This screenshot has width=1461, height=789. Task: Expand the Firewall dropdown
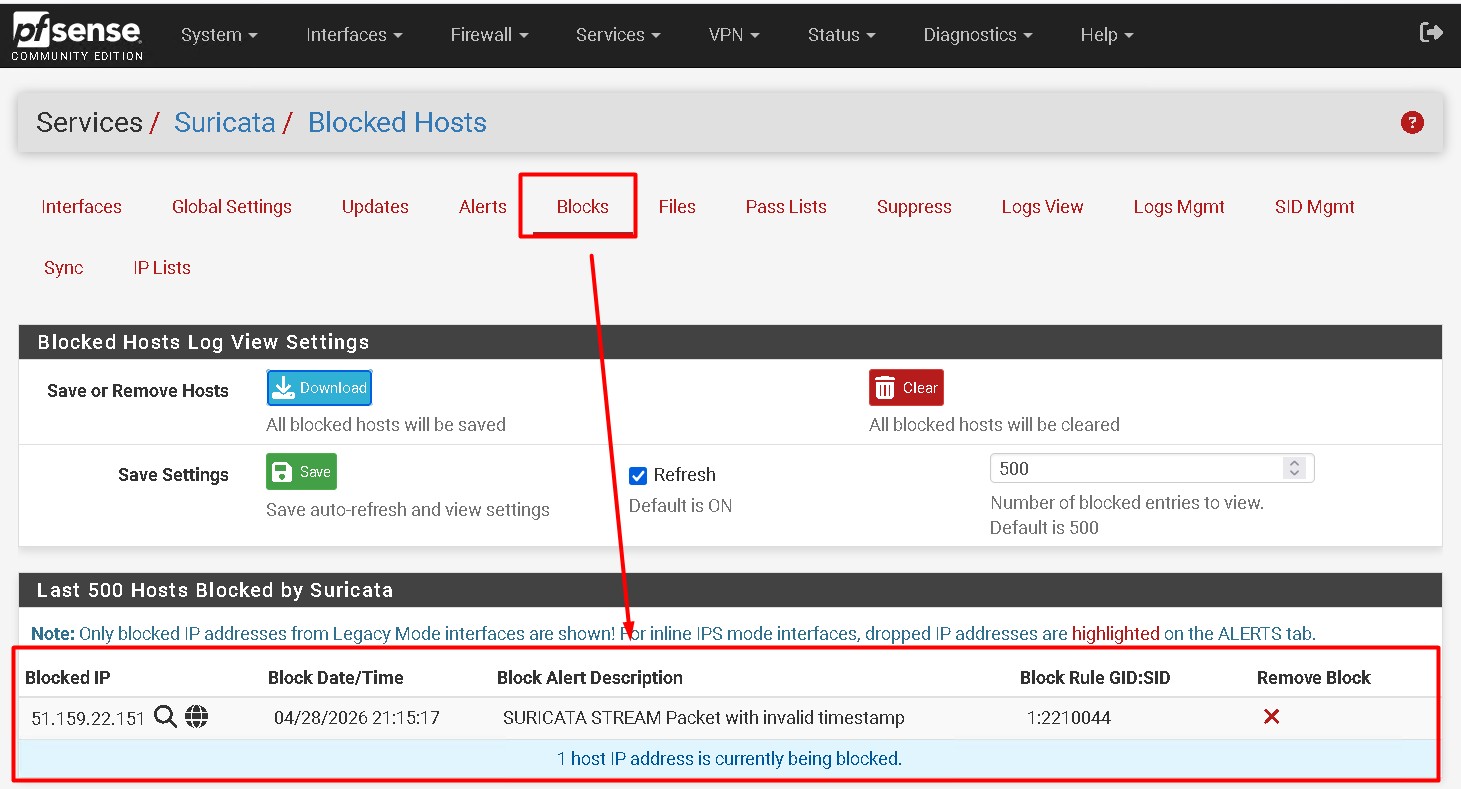[x=488, y=34]
